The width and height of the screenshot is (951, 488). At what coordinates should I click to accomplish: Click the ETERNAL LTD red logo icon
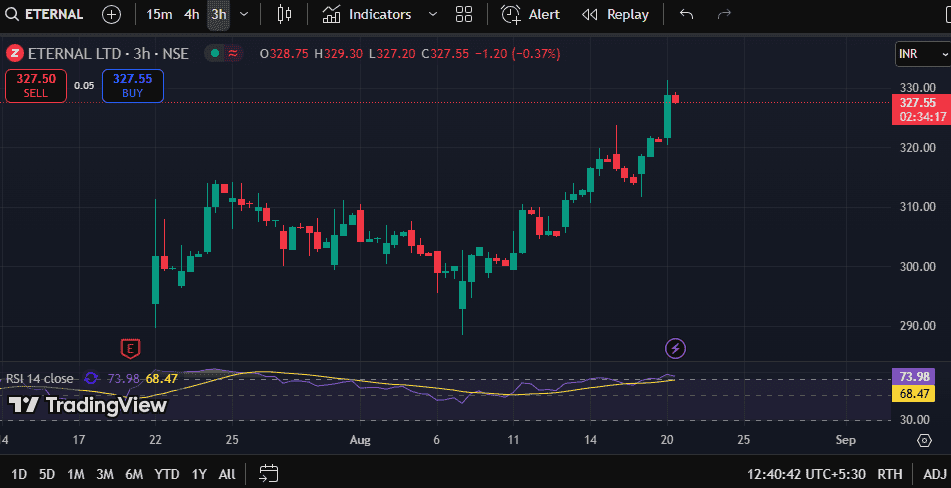(x=14, y=53)
